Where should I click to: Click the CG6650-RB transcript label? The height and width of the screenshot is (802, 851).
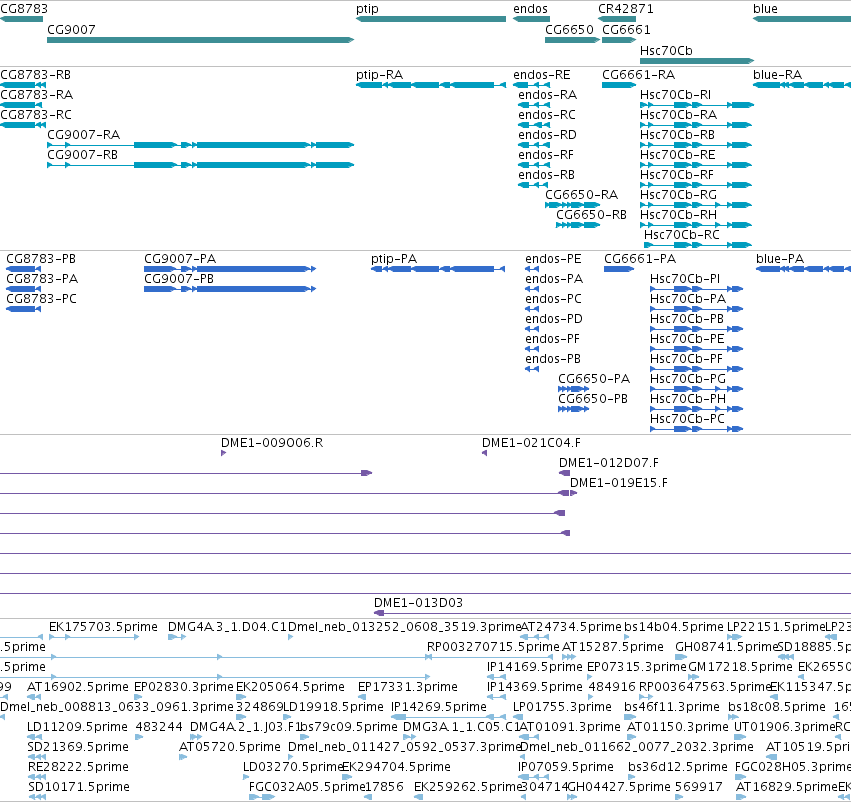coord(591,214)
